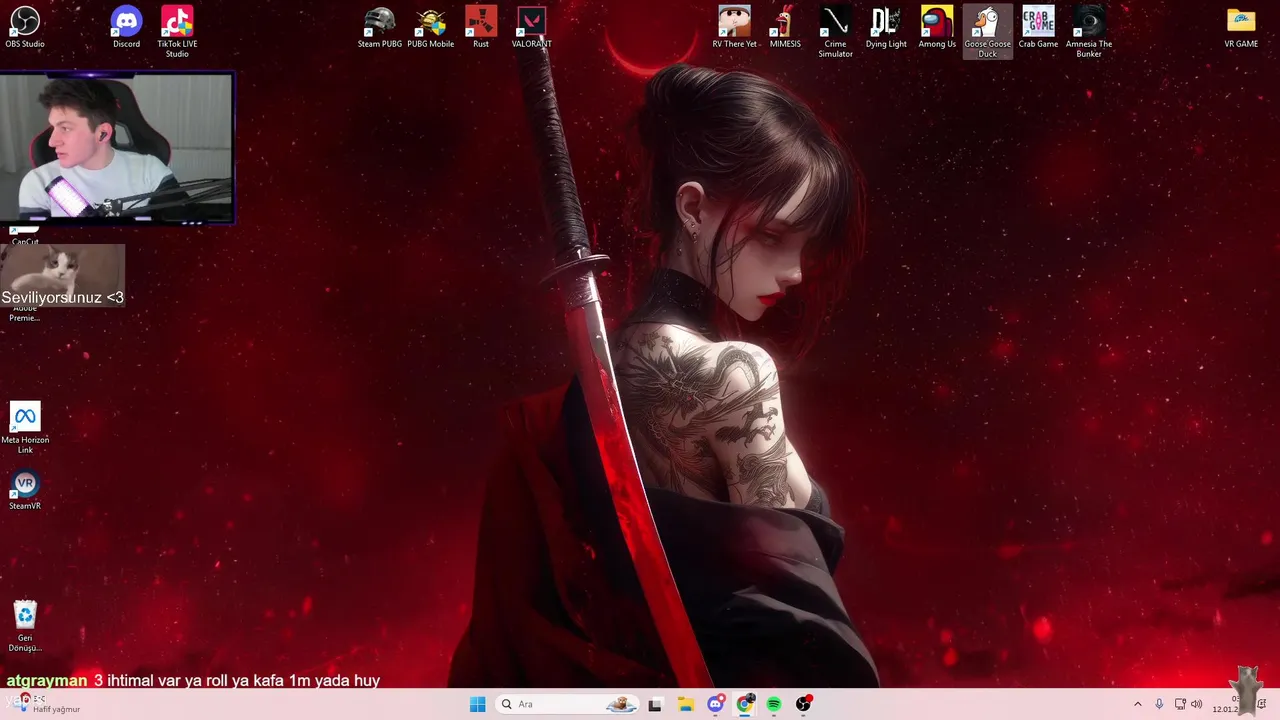
Task: Click the atgrayman chat username
Action: tap(47, 680)
